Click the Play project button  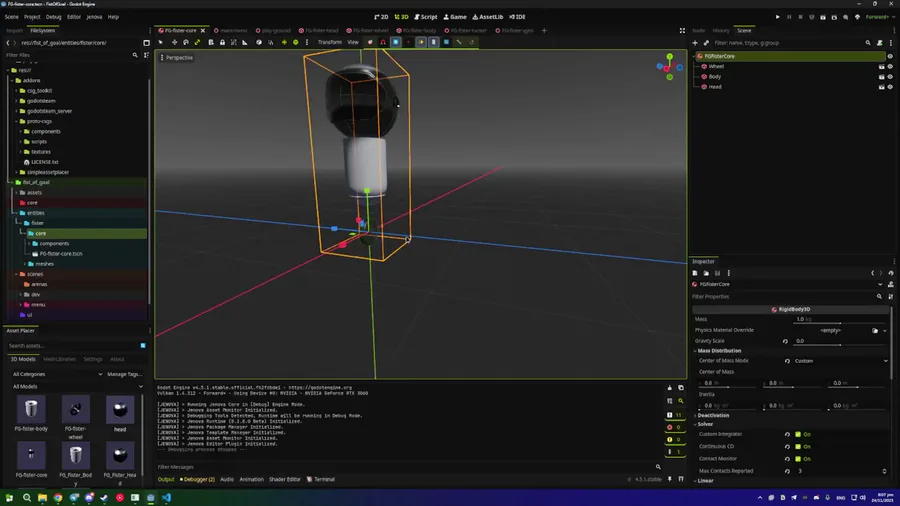(x=778, y=17)
